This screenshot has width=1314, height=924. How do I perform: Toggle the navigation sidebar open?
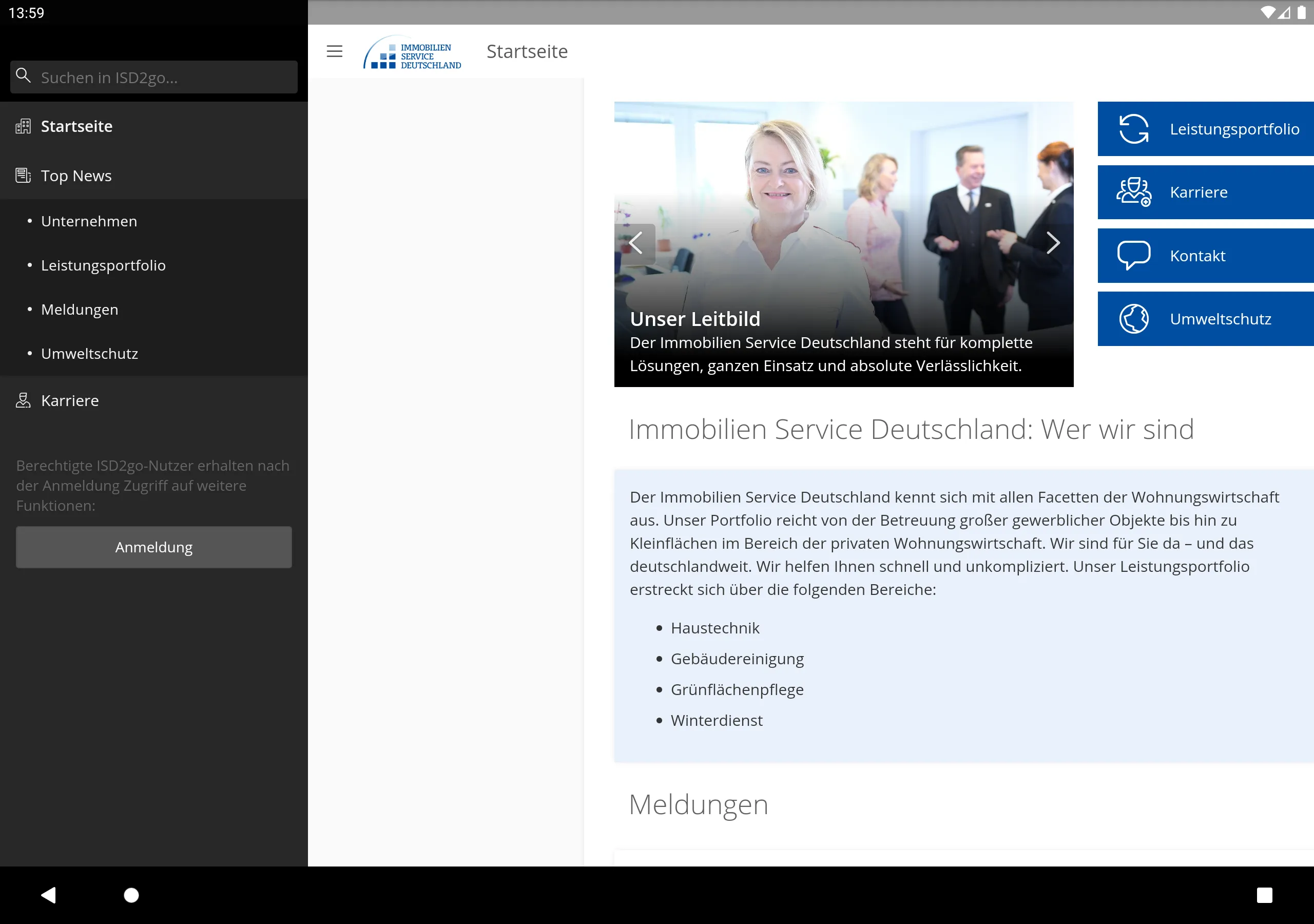334,51
